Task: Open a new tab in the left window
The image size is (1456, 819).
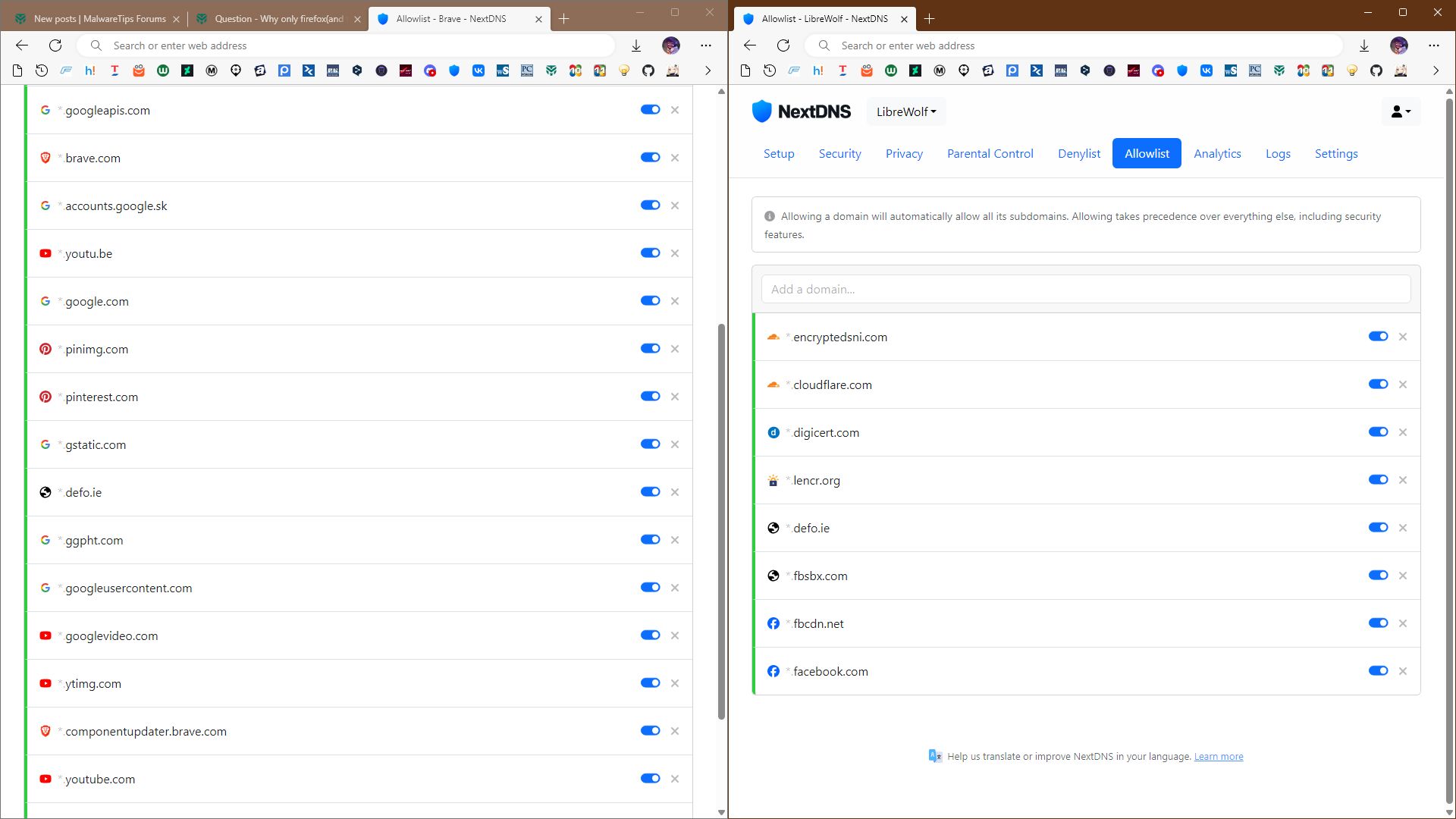Action: pos(563,19)
